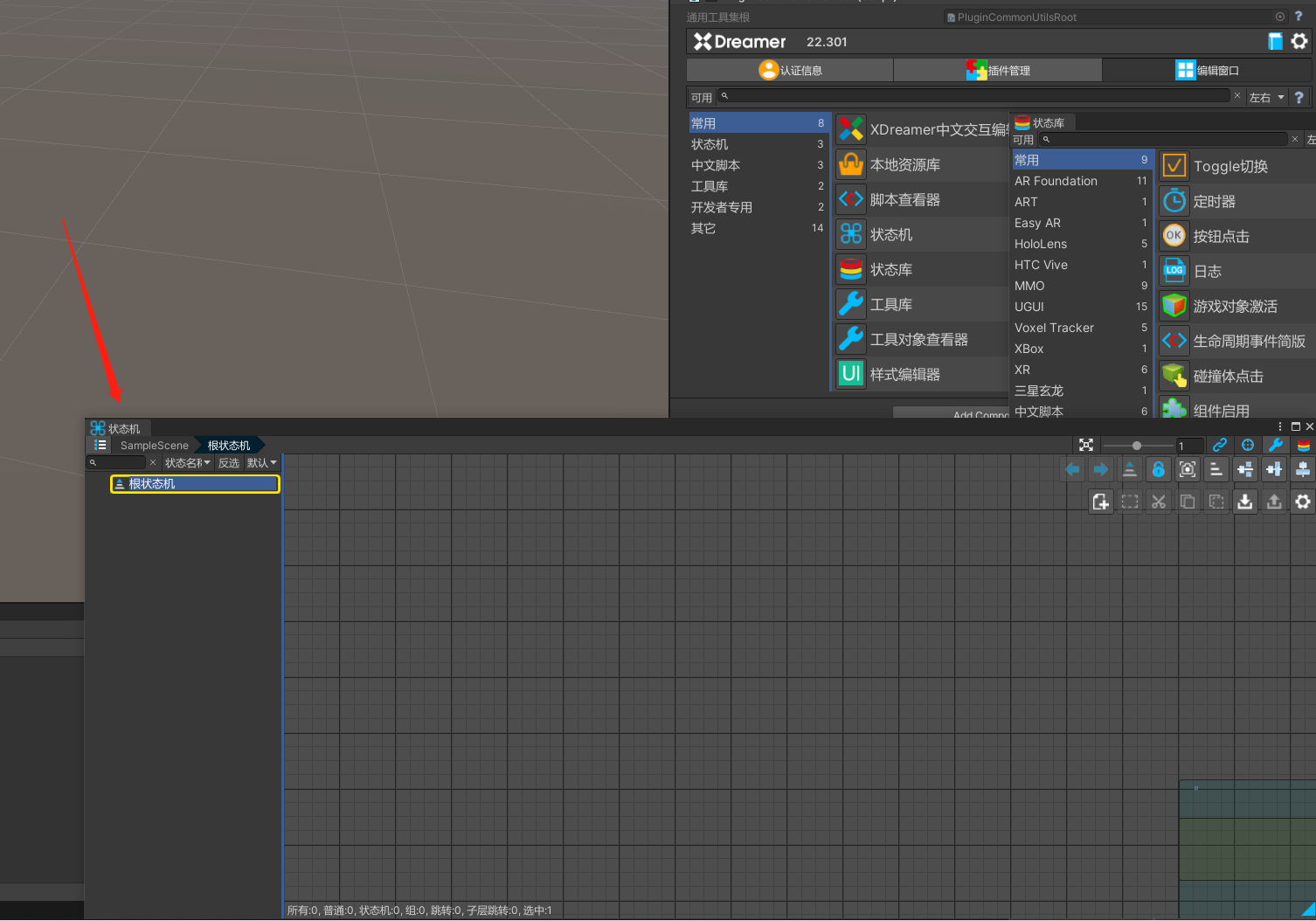Image resolution: width=1316 pixels, height=921 pixels.
Task: Switch to the 插件管理 tab
Action: (998, 69)
